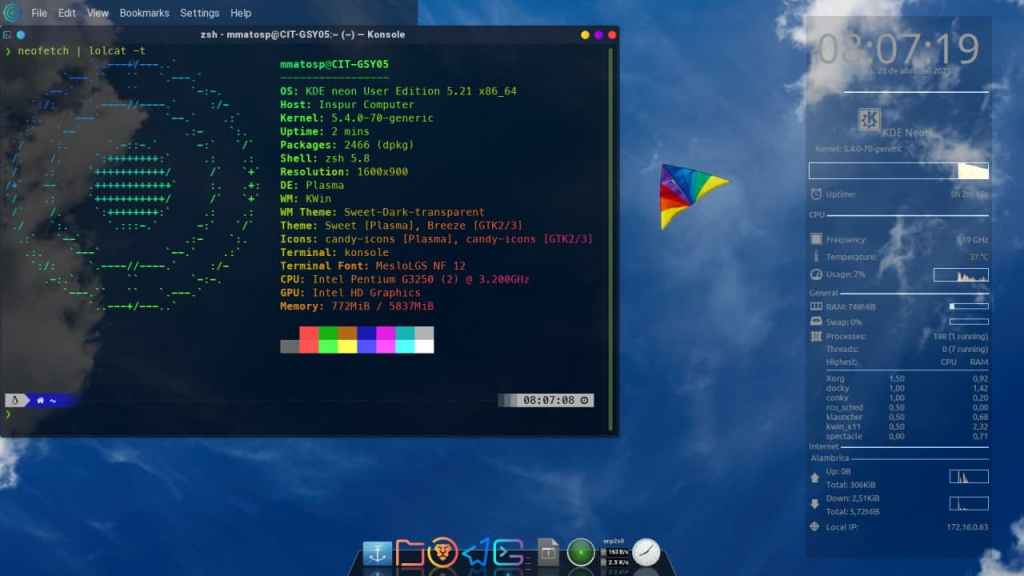This screenshot has height=576, width=1024.
Task: Open the window menu icon in Konsole titlebar
Action: pos(8,35)
